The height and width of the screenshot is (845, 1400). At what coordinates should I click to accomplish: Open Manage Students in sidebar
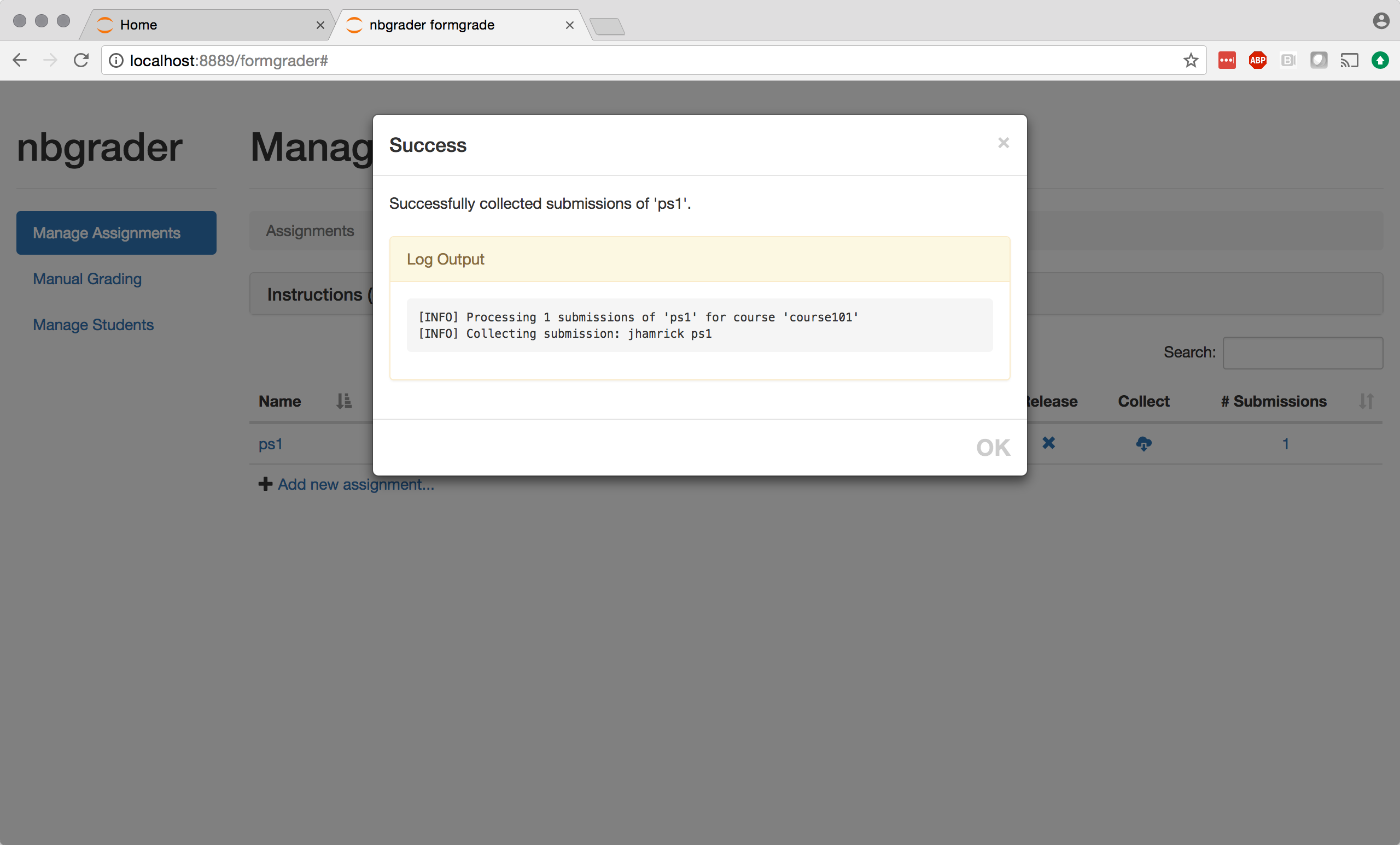(93, 325)
